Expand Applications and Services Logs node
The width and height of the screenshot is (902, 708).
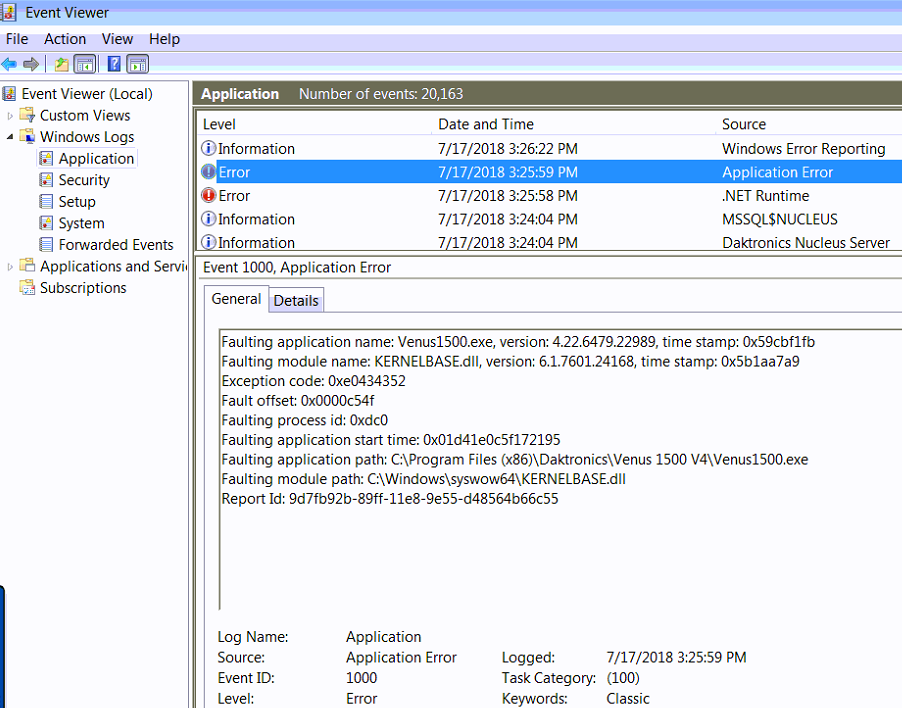tap(11, 267)
